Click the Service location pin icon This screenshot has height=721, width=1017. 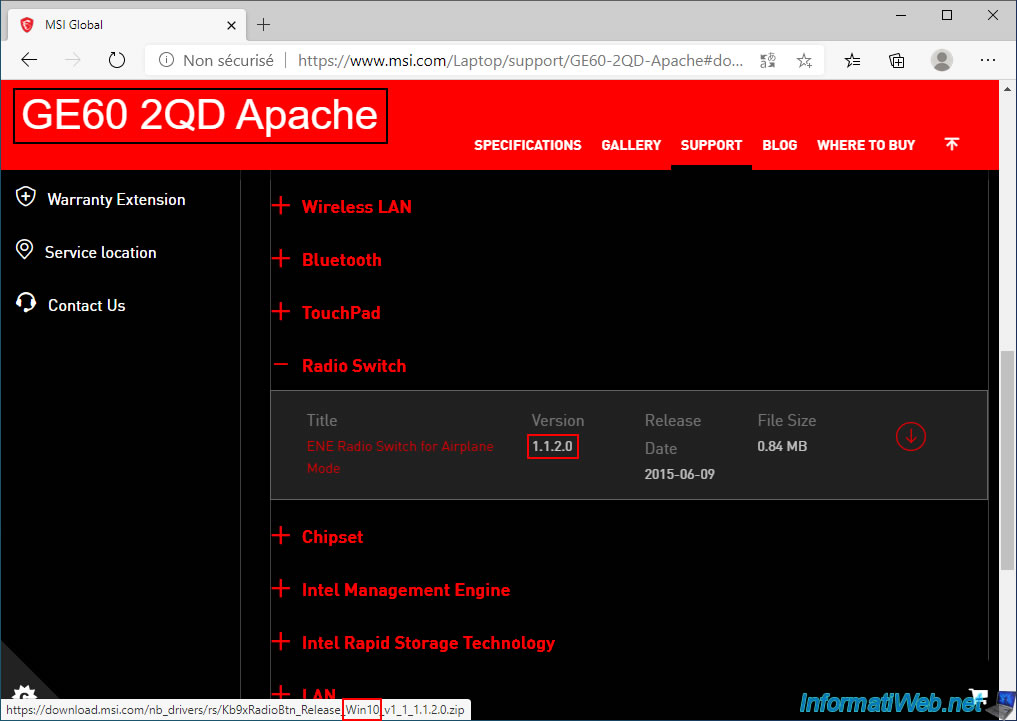click(x=25, y=250)
